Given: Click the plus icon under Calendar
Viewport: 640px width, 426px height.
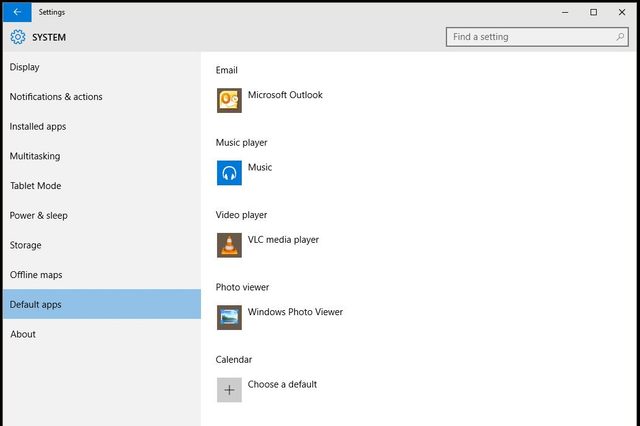Looking at the screenshot, I should tap(229, 390).
